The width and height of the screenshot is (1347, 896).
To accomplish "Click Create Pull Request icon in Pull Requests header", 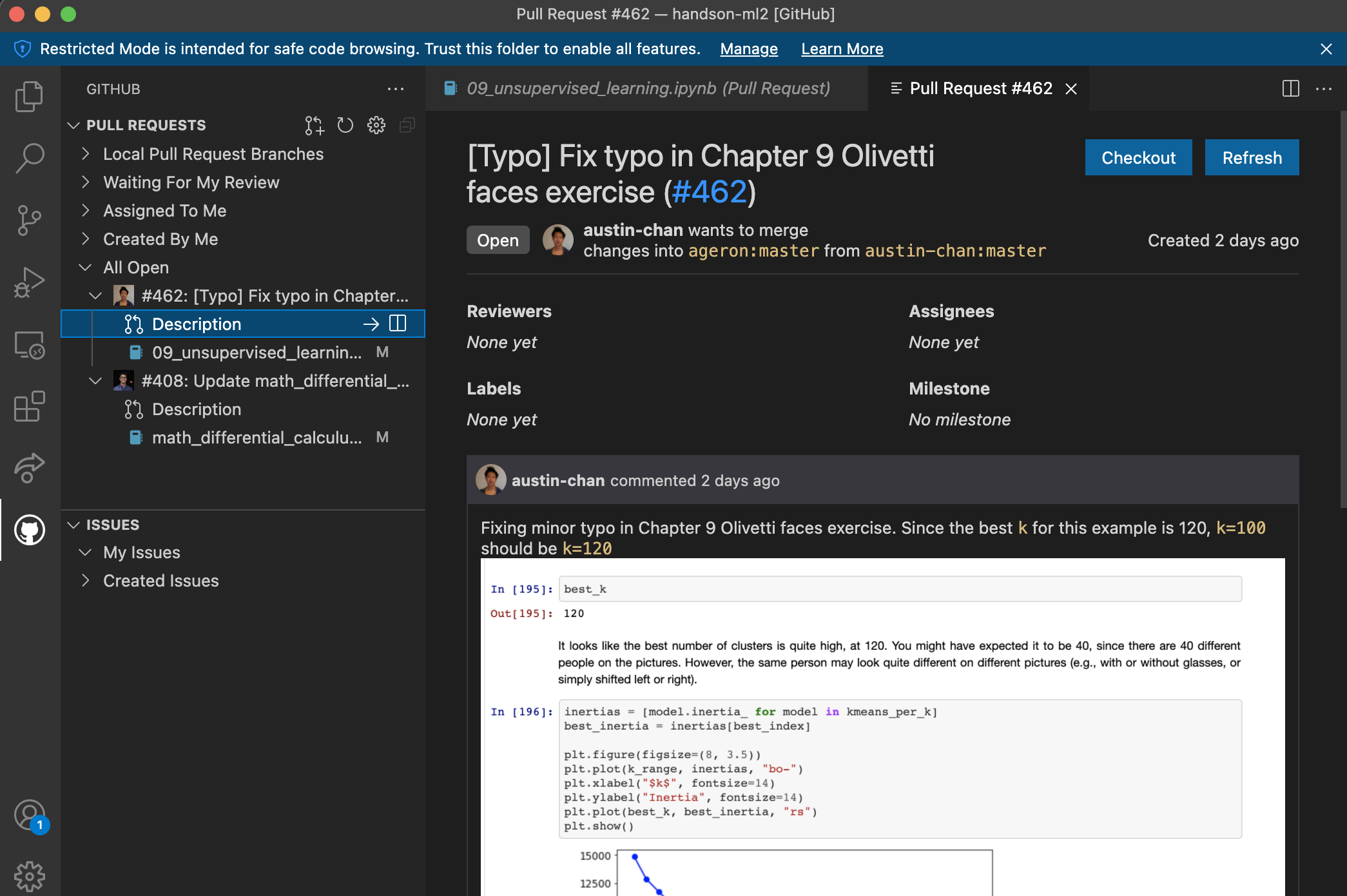I will [315, 125].
